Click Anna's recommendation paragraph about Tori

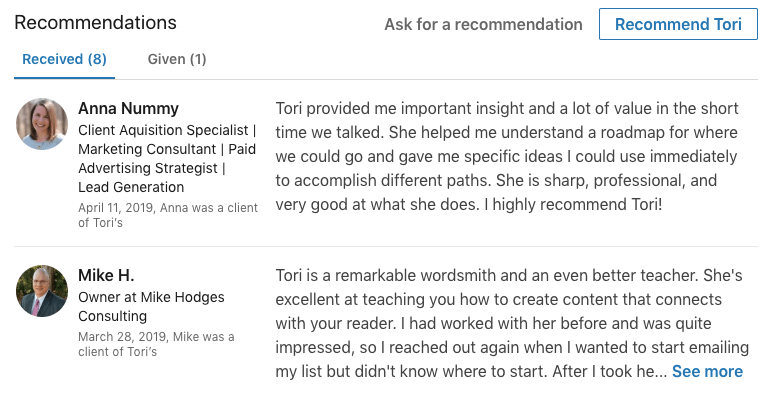(x=507, y=156)
